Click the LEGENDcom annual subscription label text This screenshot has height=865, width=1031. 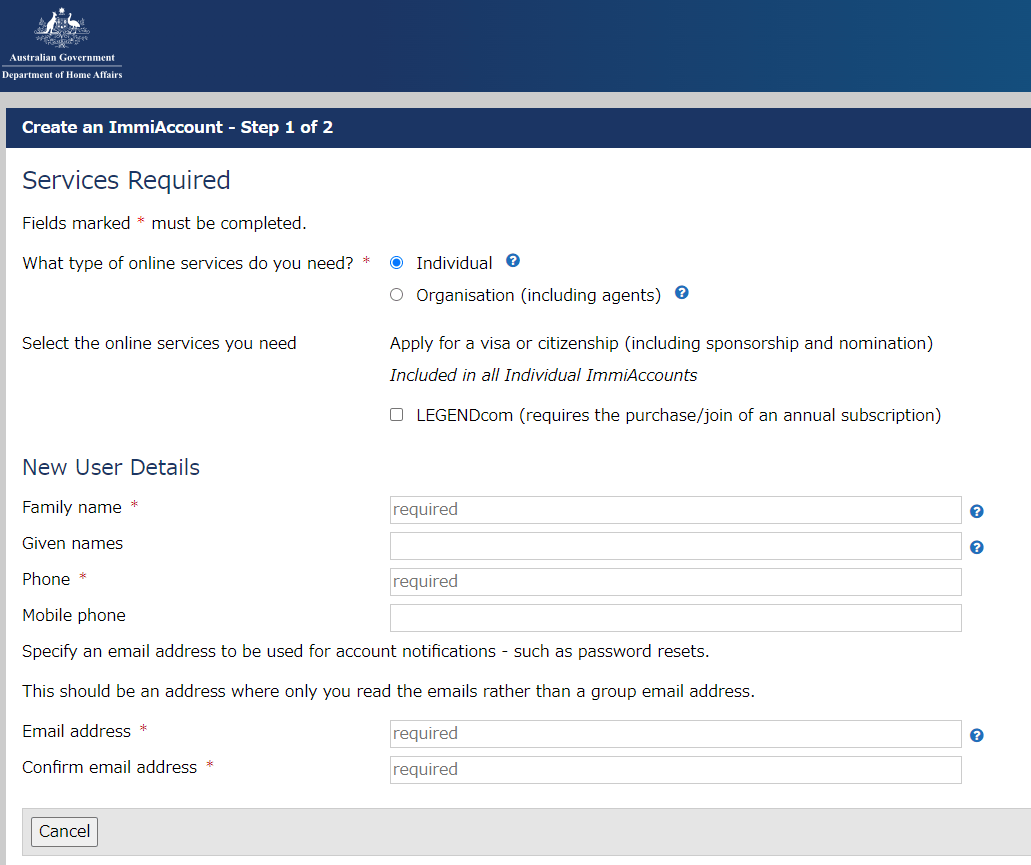[x=679, y=415]
